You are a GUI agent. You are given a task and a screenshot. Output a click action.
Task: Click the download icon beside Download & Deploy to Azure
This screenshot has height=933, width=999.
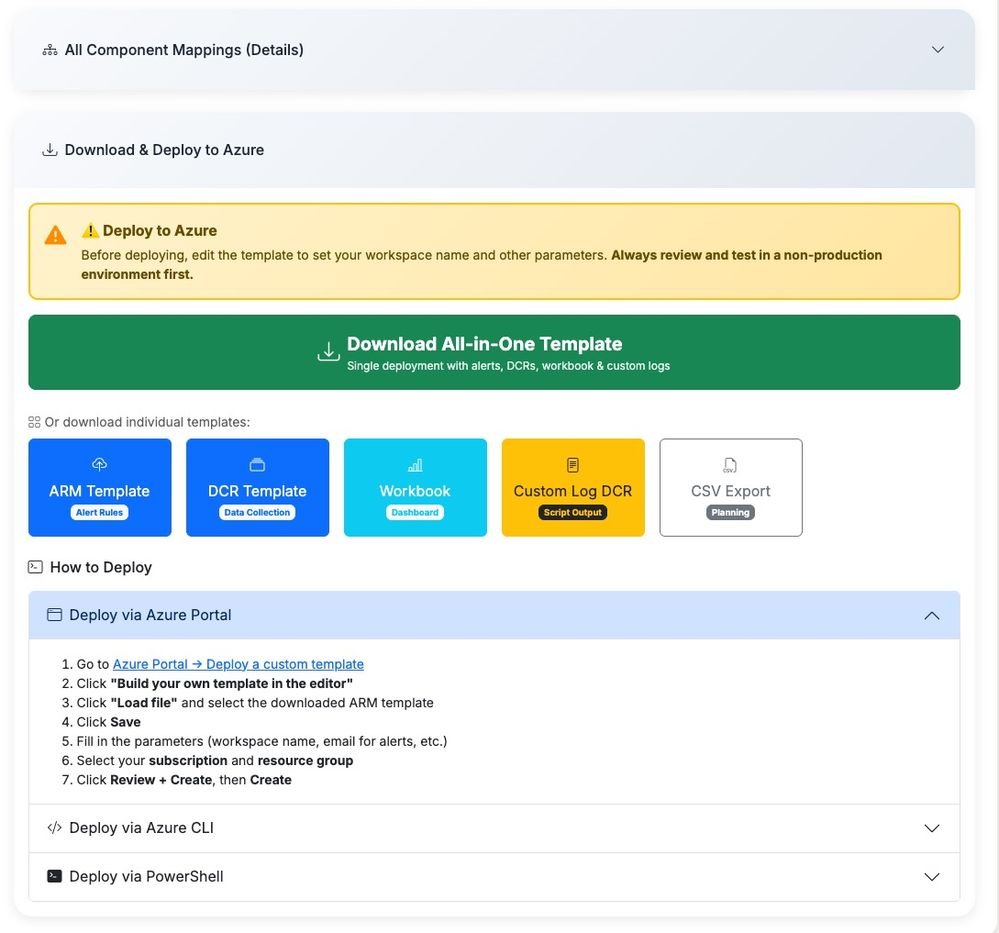49,149
